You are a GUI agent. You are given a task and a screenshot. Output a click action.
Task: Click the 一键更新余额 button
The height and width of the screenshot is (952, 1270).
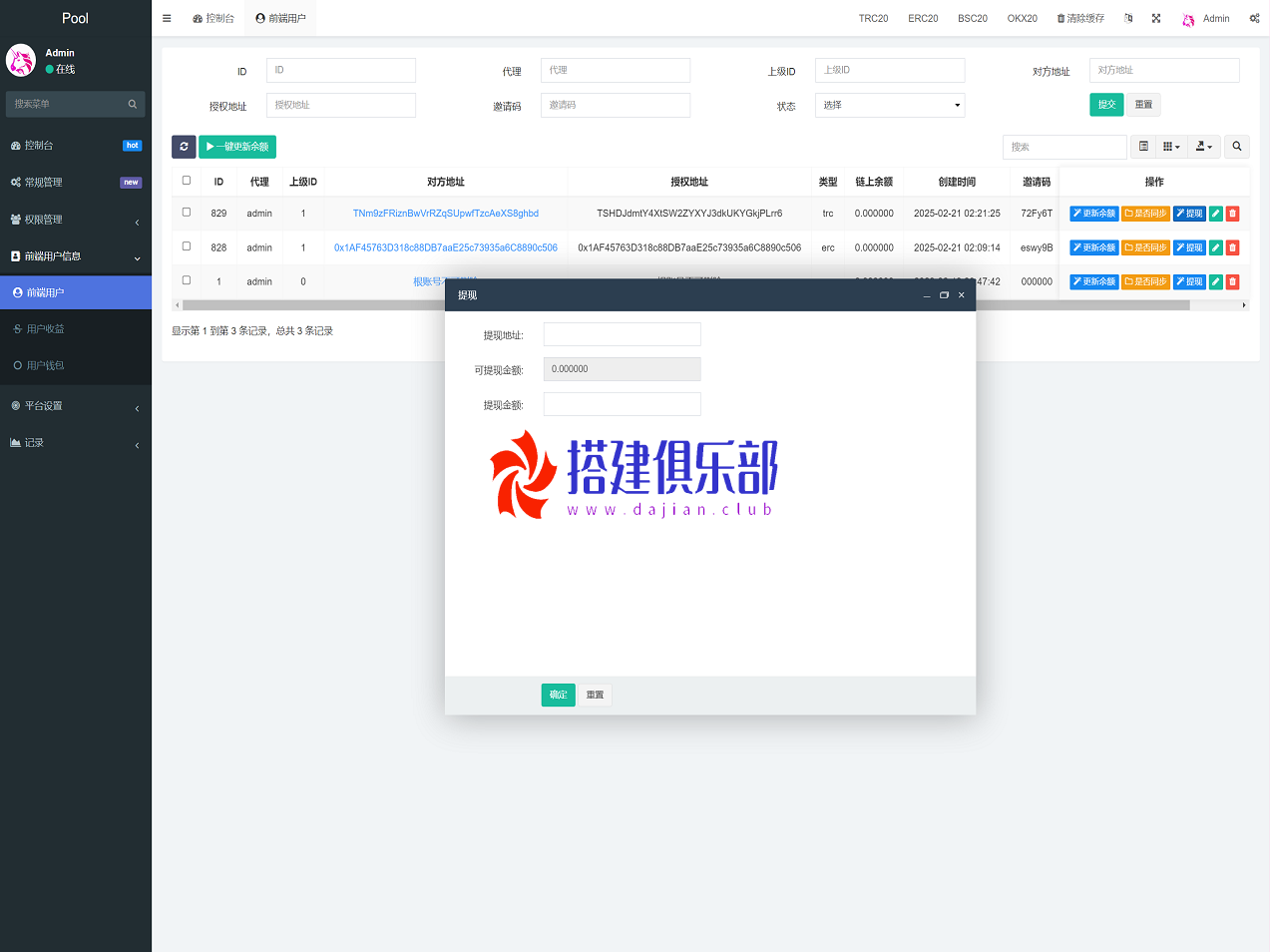point(237,147)
